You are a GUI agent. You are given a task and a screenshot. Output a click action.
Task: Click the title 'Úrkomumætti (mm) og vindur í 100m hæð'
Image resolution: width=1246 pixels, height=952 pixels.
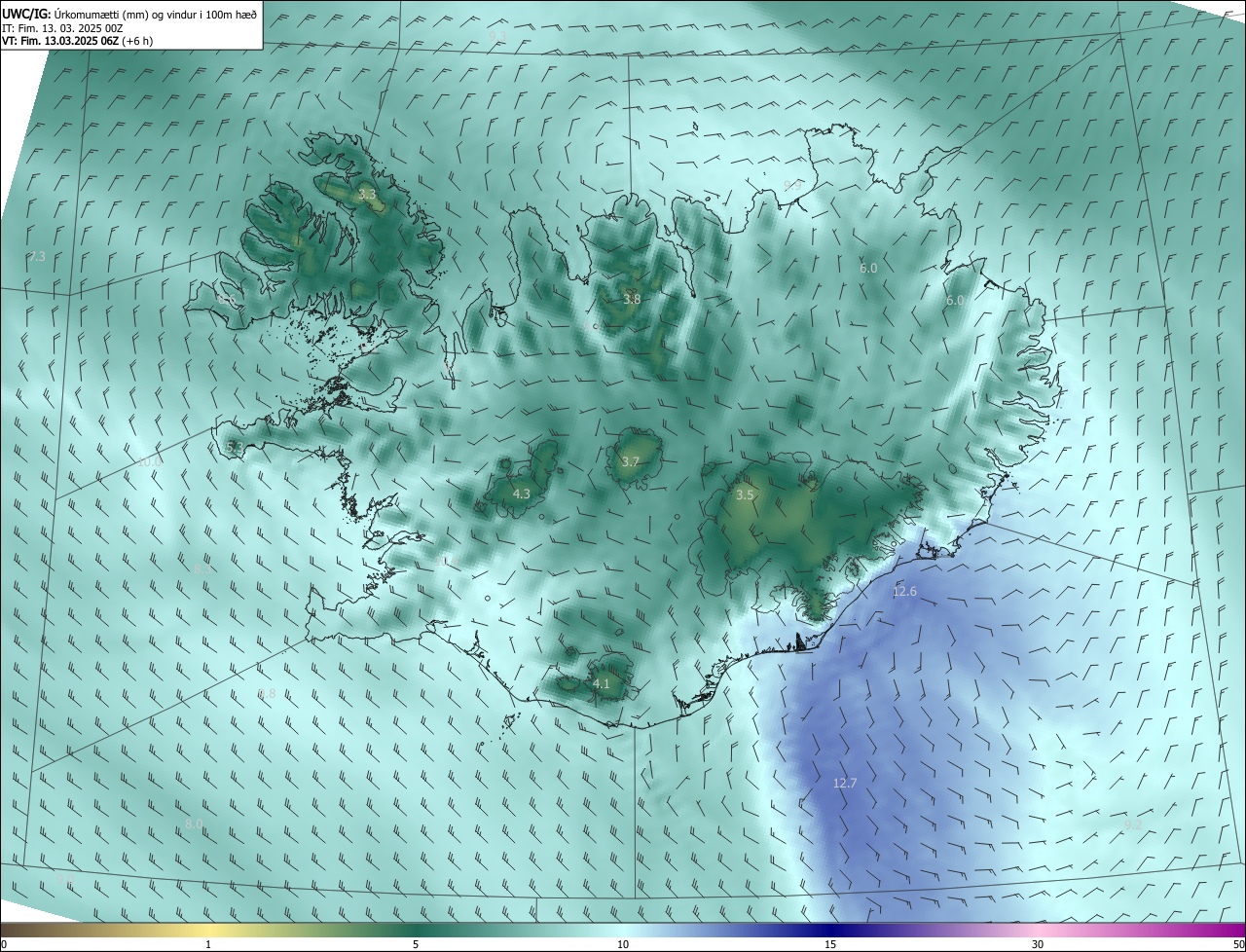tap(154, 14)
